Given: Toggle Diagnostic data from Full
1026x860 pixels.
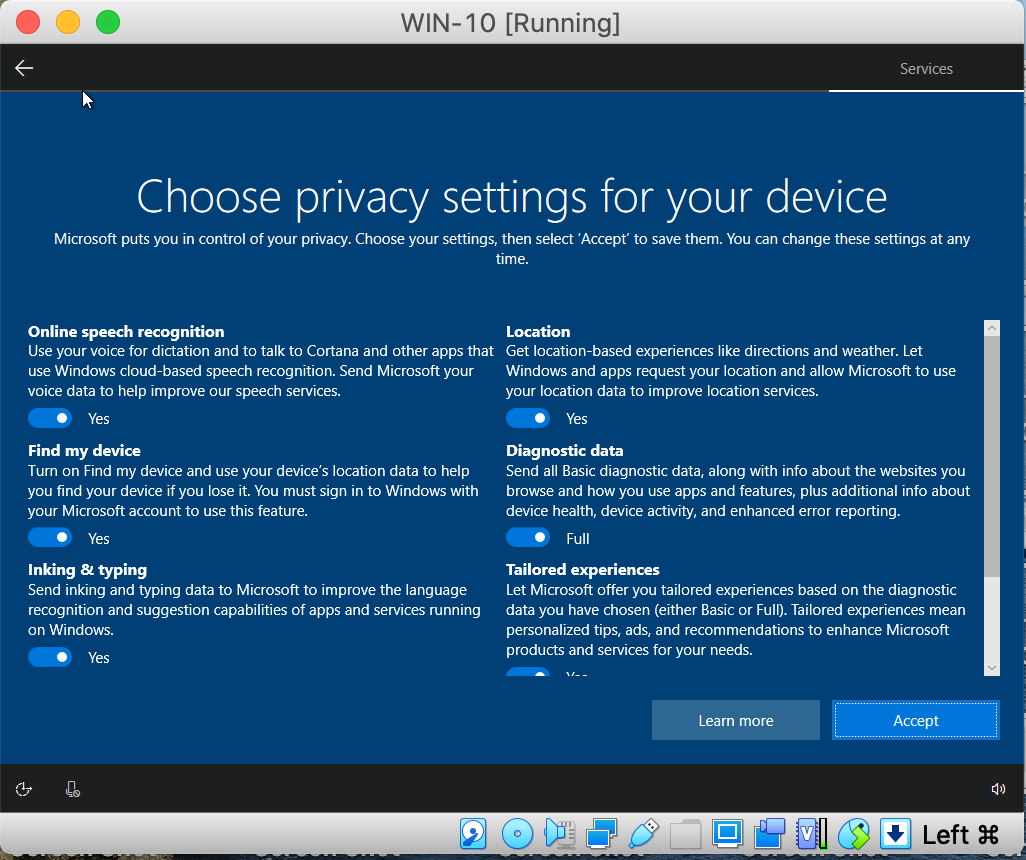Looking at the screenshot, I should tap(528, 538).
